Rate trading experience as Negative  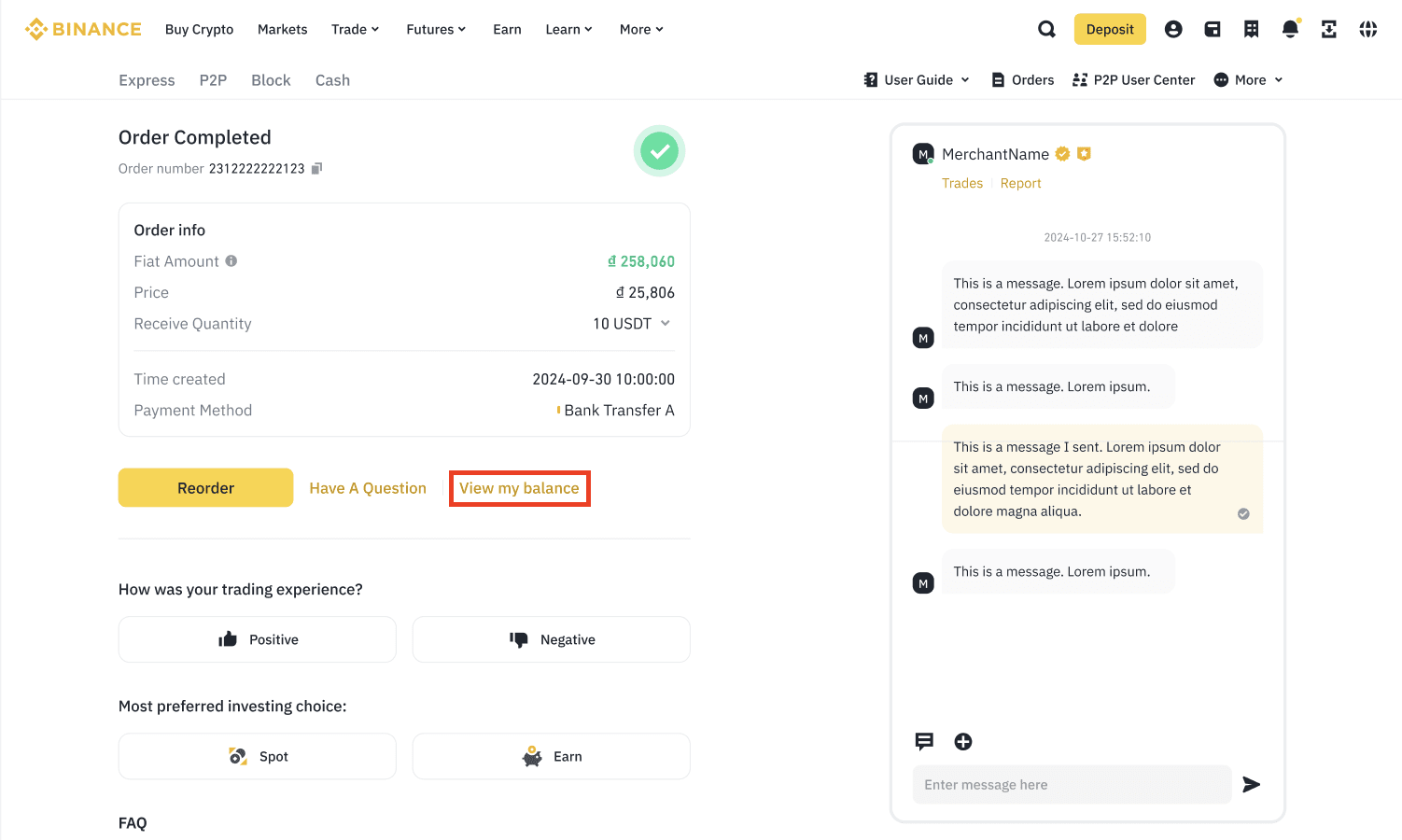pos(551,639)
